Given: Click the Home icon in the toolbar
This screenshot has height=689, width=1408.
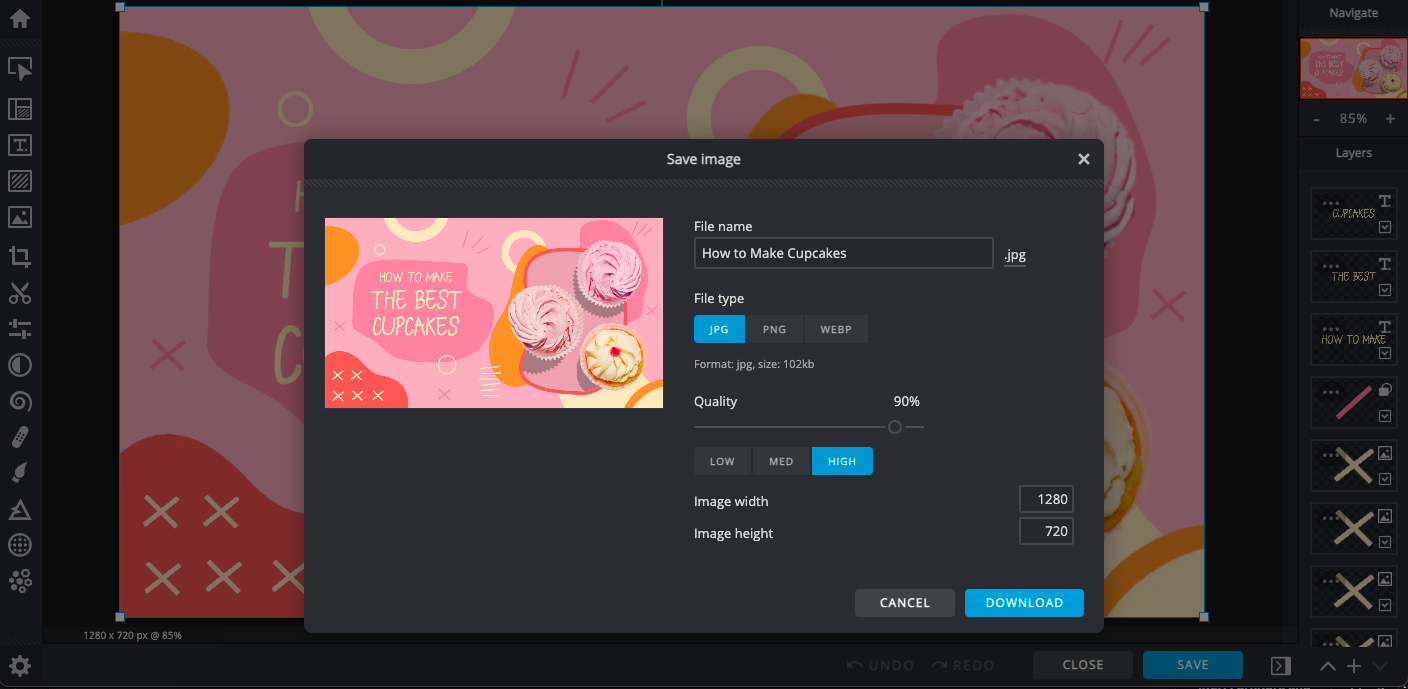Looking at the screenshot, I should click(20, 19).
